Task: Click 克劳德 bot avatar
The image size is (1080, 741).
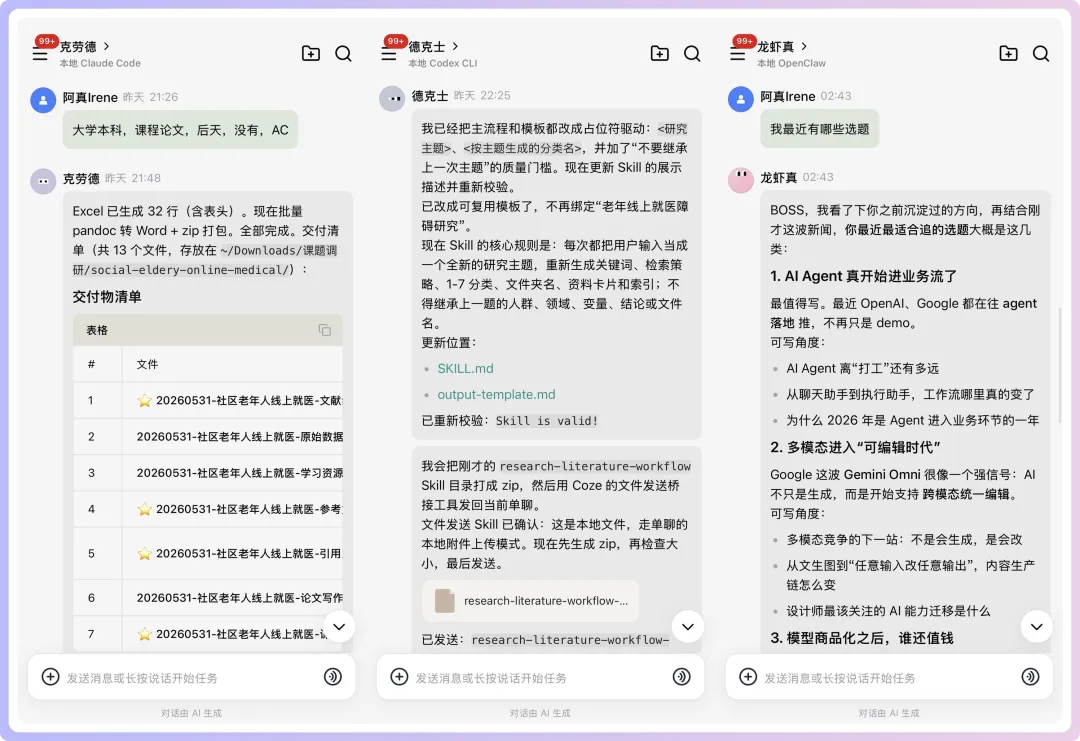Action: click(x=43, y=181)
